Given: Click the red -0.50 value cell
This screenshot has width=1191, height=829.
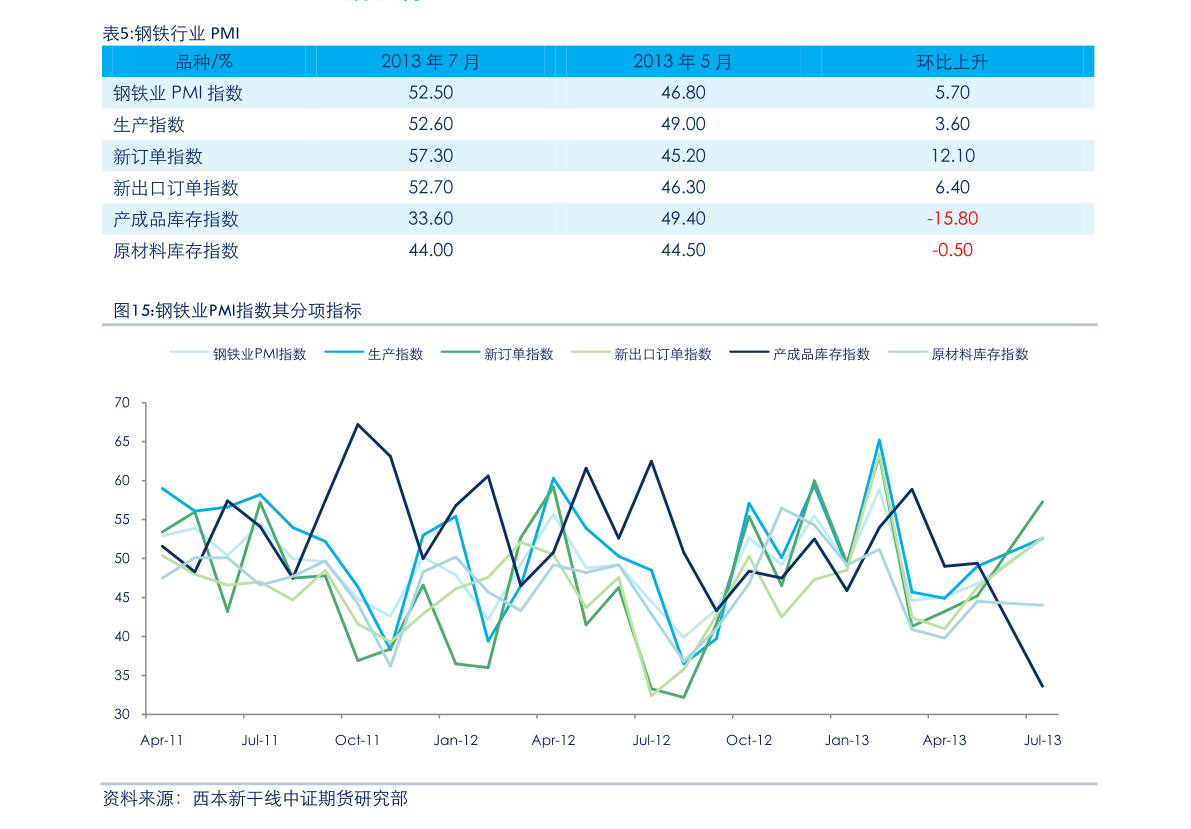Looking at the screenshot, I should pyautogui.click(x=952, y=250).
